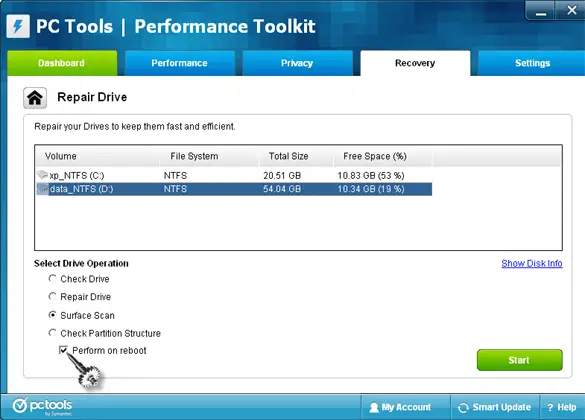Go to the Privacy tab

pos(297,63)
